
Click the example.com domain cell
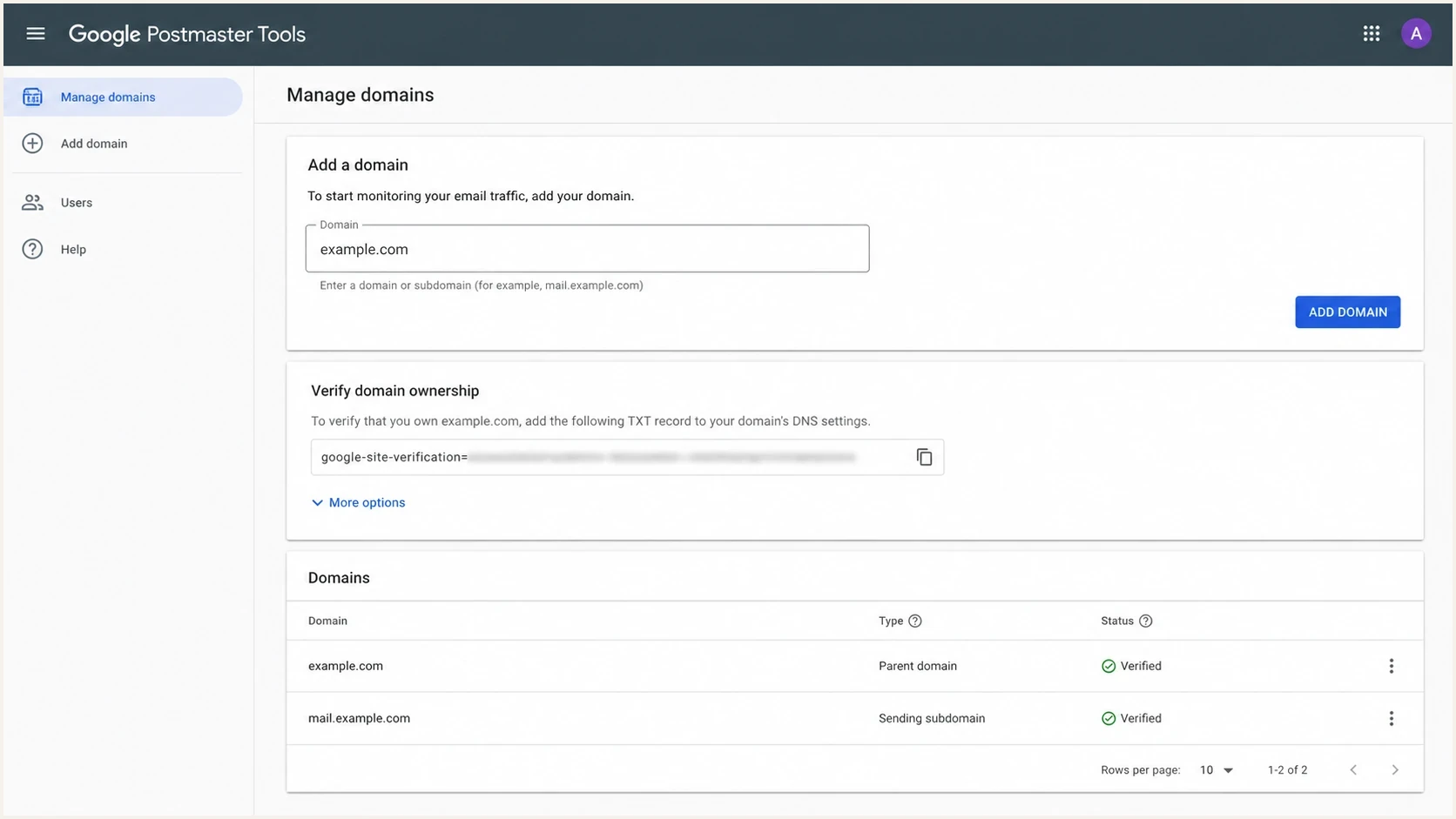(346, 666)
